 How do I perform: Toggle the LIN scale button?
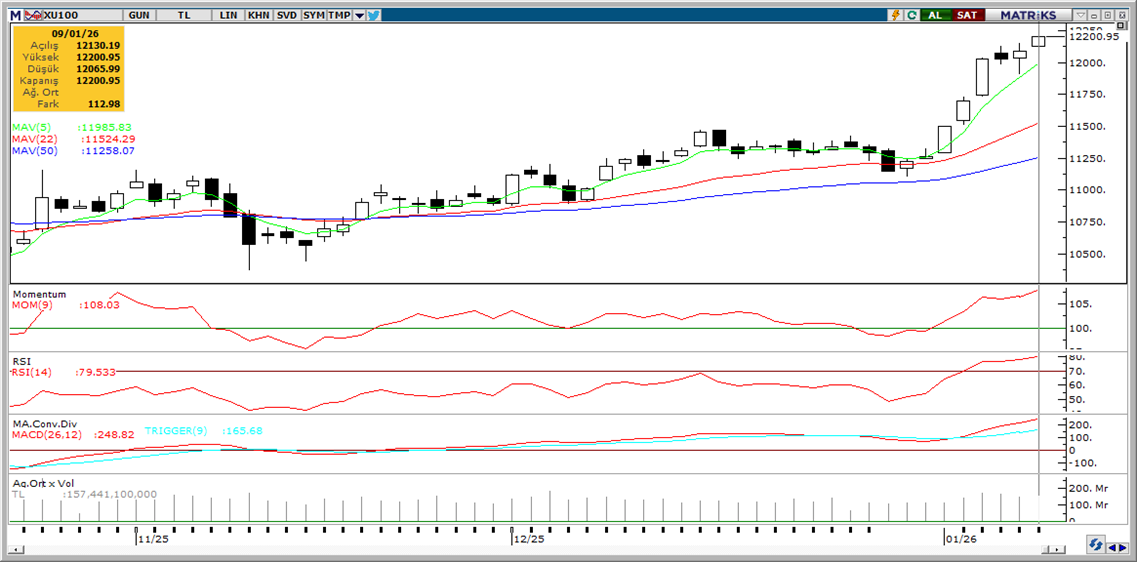(x=229, y=15)
